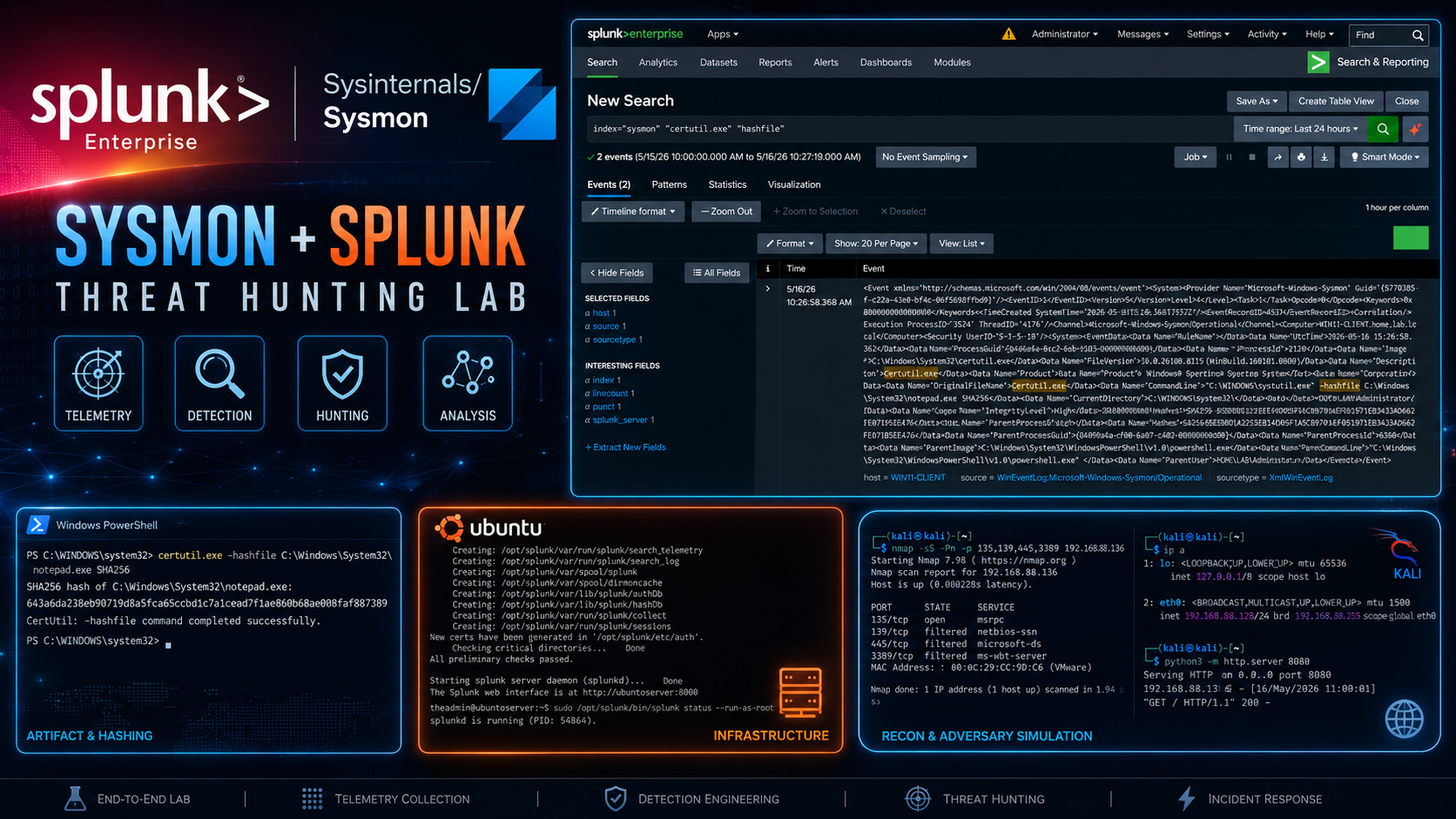Open the Apps dropdown

[x=723, y=34]
